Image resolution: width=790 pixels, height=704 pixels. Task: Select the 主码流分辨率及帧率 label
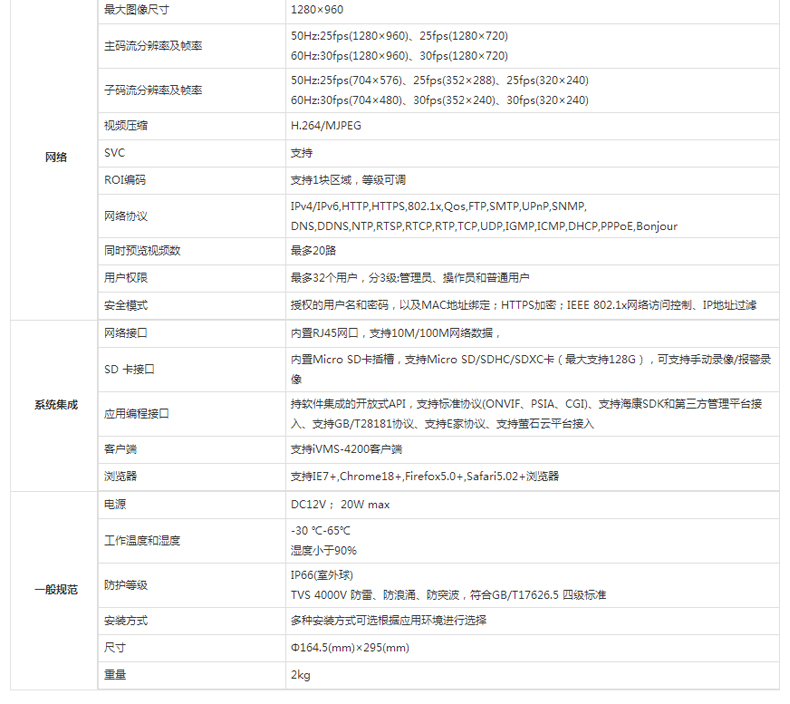(x=152, y=46)
